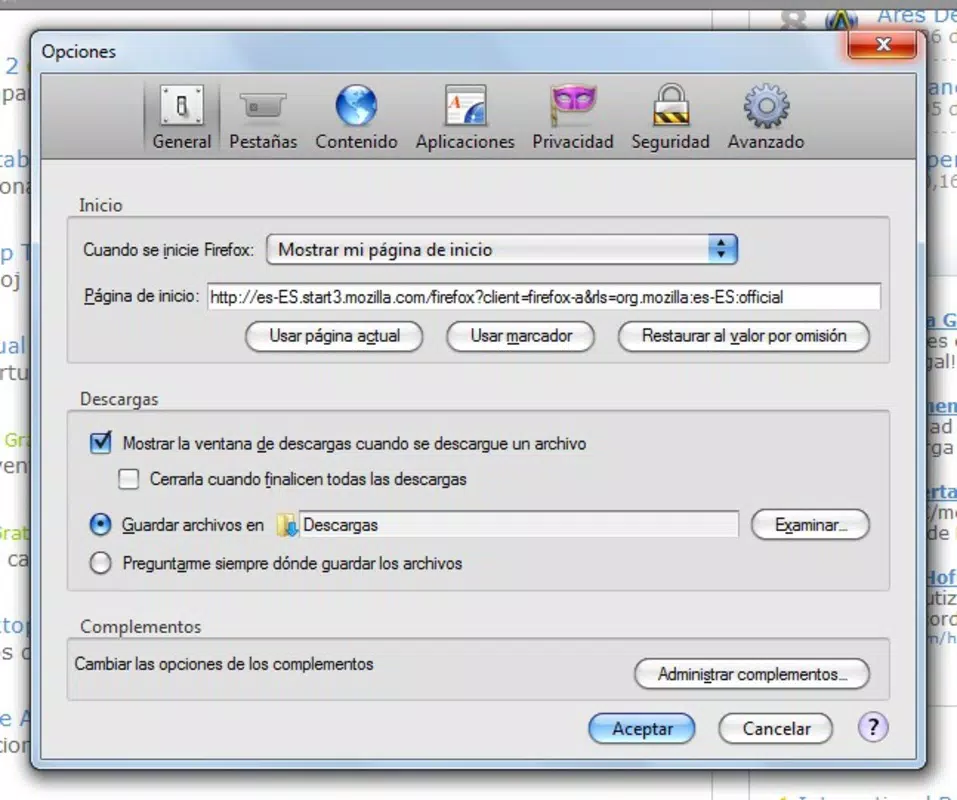Screen dimensions: 957x800
Task: Click Restaurar al valor por omisión
Action: pos(743,336)
